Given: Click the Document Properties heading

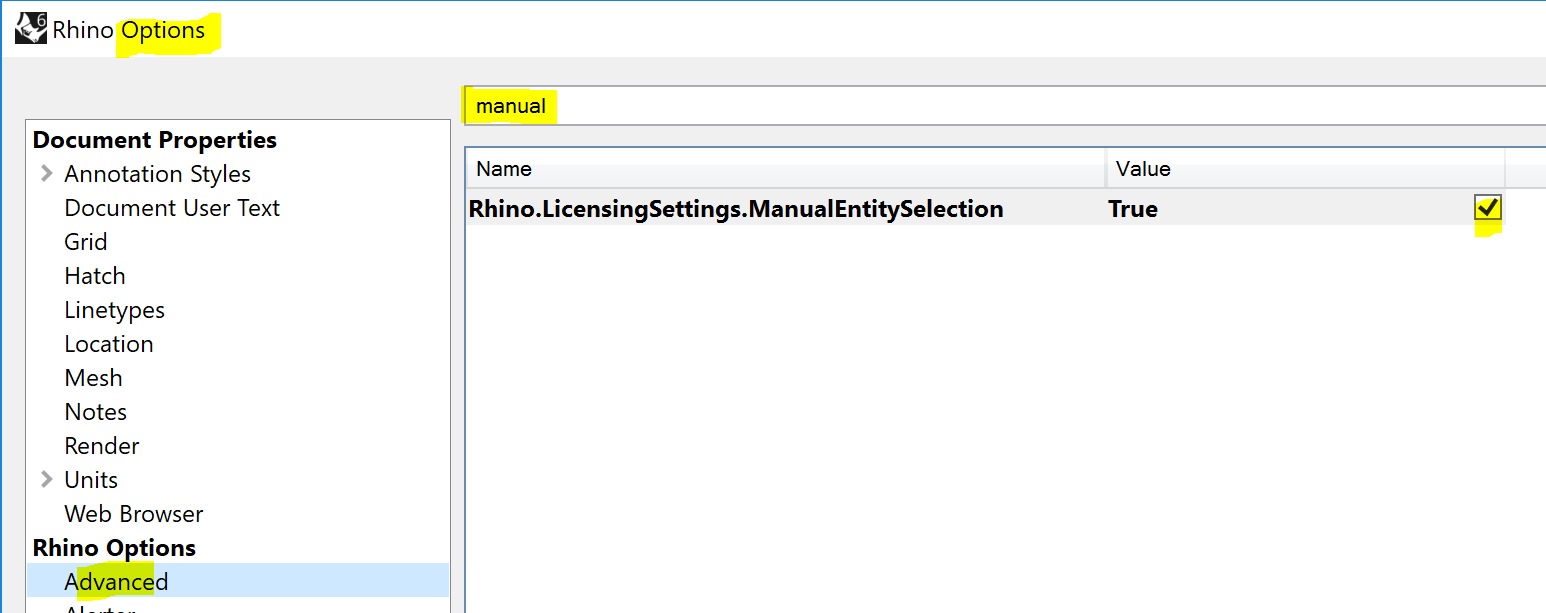Looking at the screenshot, I should tap(155, 140).
